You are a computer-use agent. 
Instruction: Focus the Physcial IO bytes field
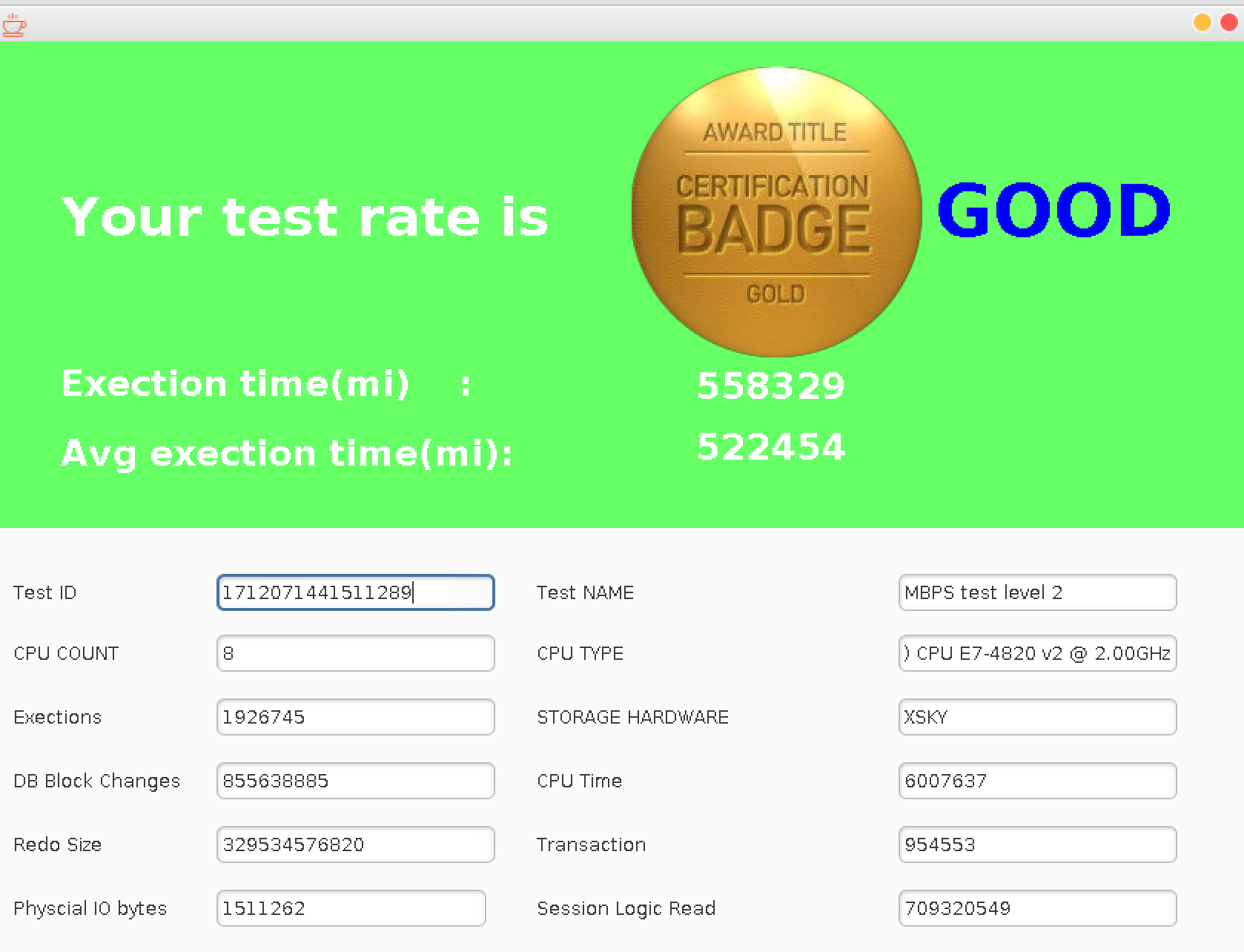pos(351,908)
